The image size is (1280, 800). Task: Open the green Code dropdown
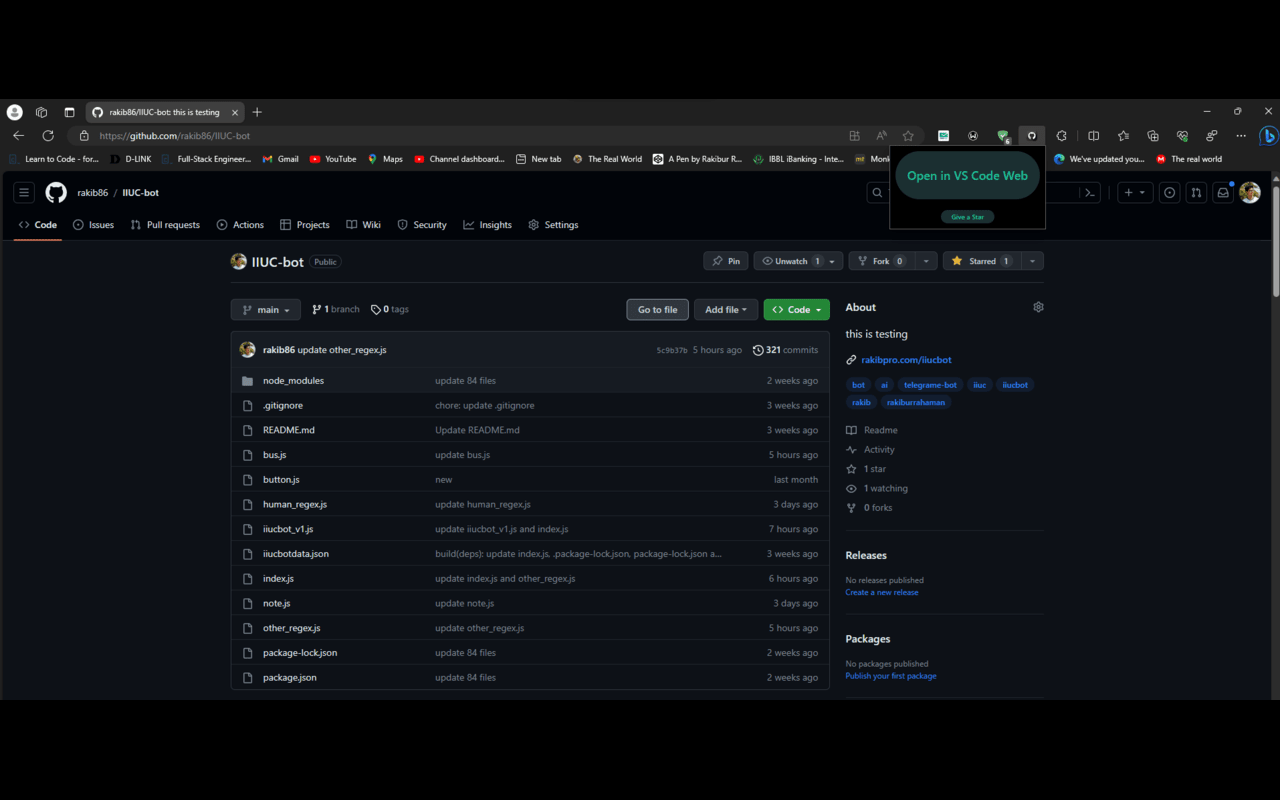coord(796,309)
